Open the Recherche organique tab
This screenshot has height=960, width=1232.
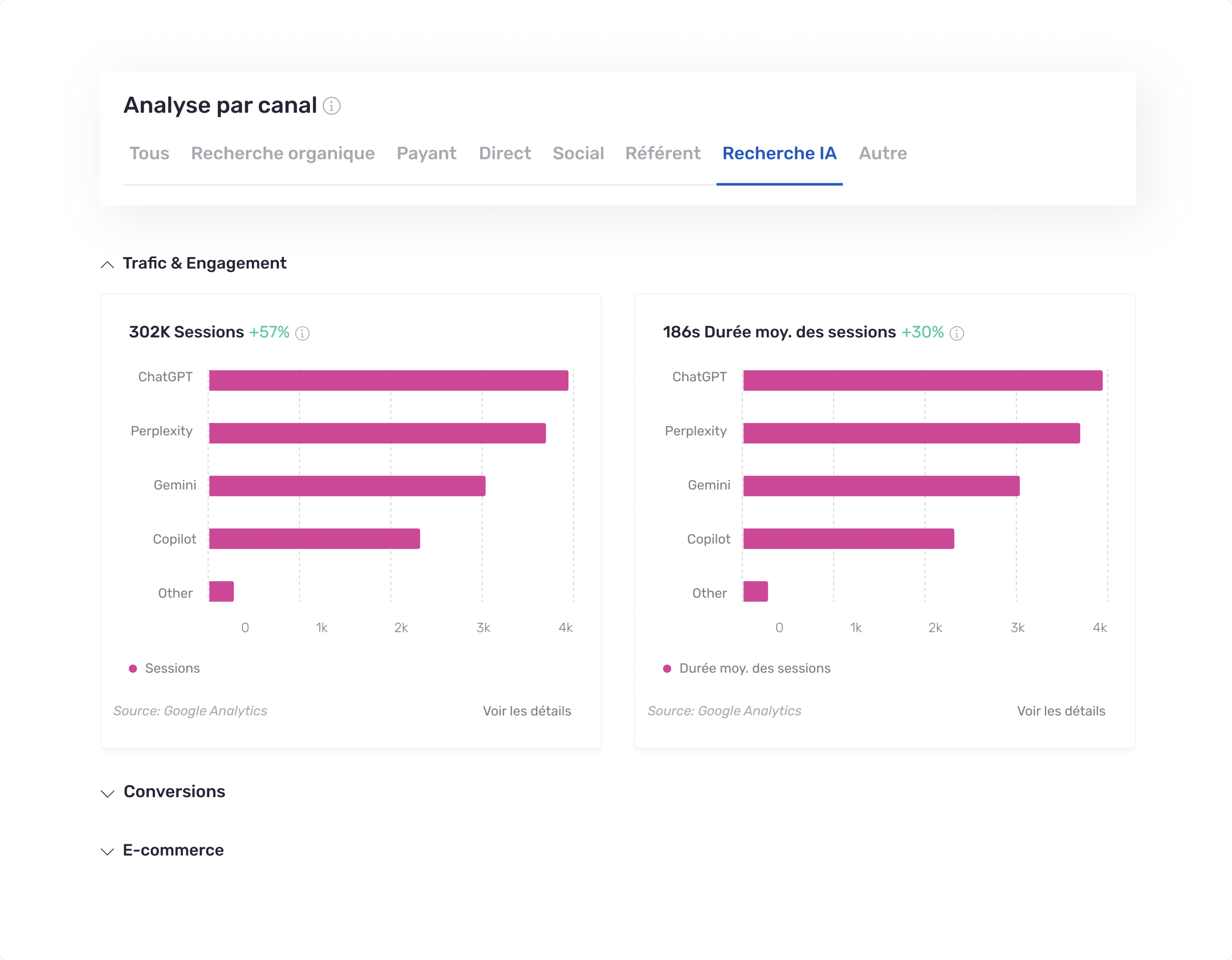coord(282,153)
